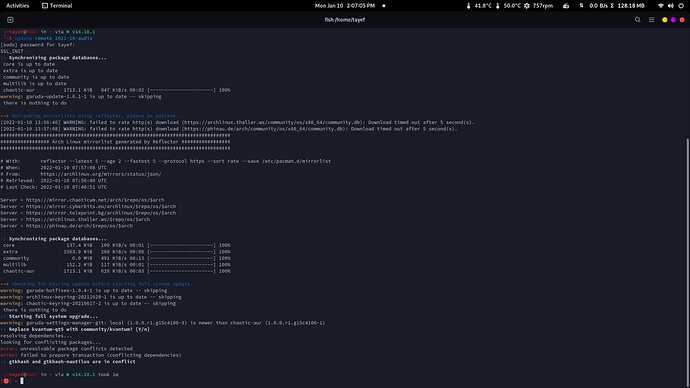
Task: Open the Wi-Fi status icon
Action: pos(661,6)
